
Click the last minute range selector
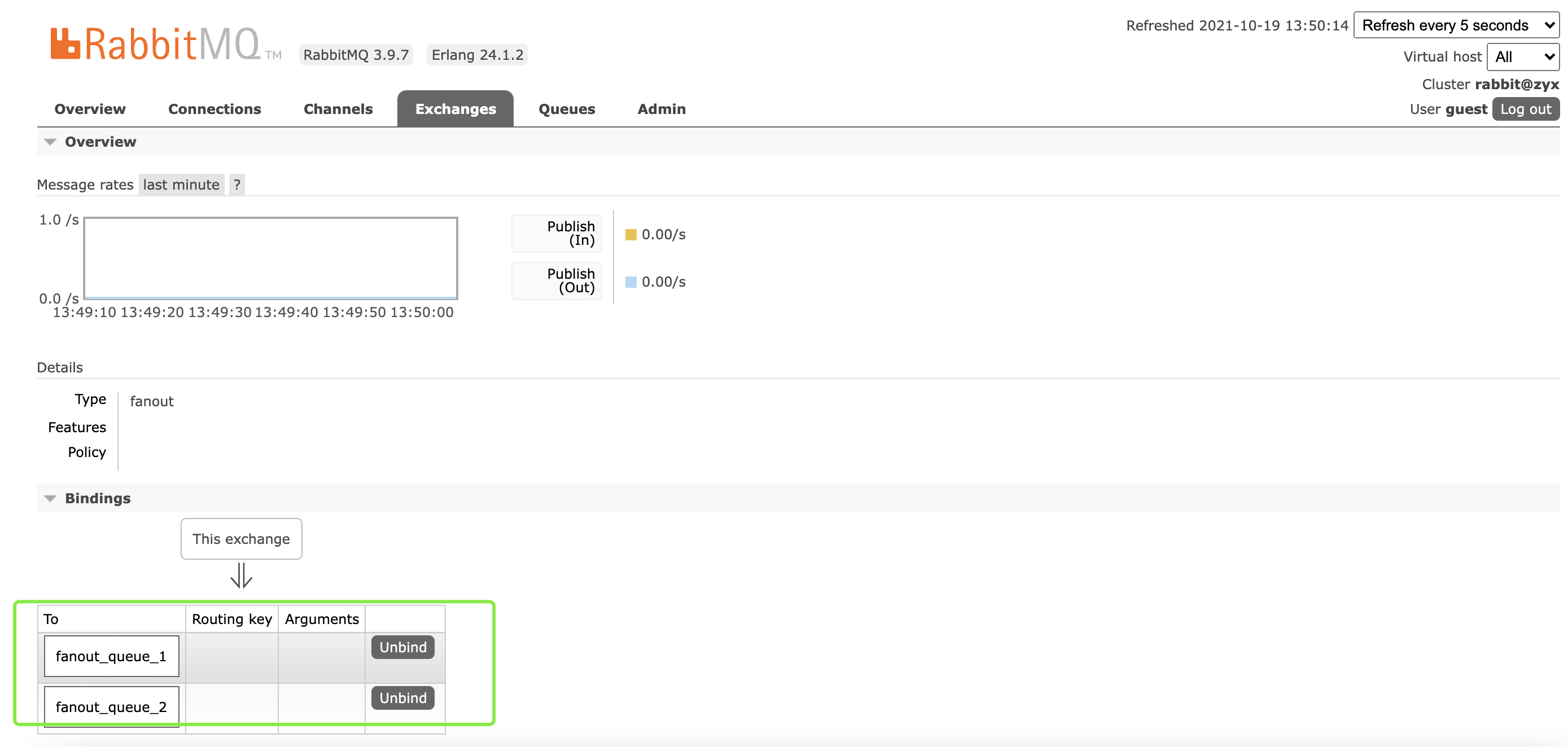point(181,184)
